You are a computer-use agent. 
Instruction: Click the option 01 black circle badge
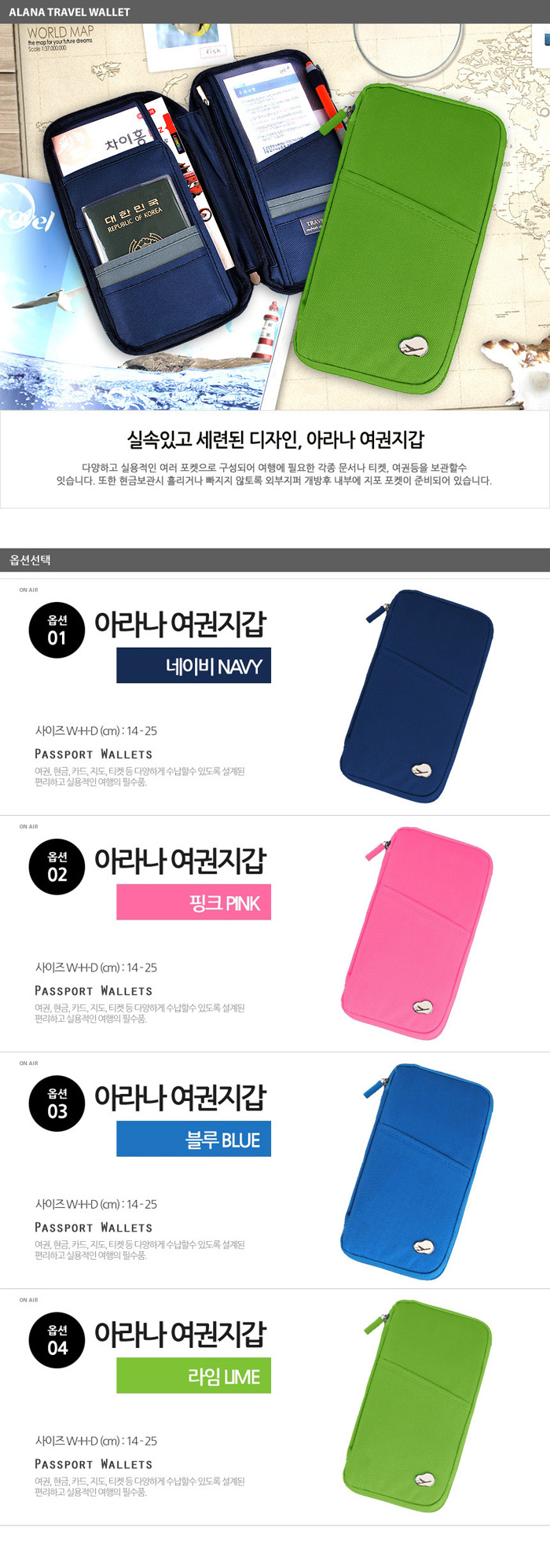coord(57,630)
